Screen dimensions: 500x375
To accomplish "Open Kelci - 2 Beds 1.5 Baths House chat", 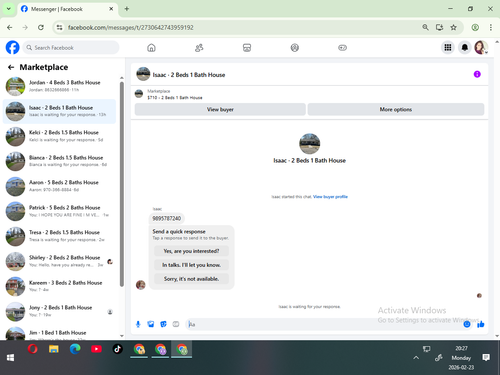I will coord(59,136).
